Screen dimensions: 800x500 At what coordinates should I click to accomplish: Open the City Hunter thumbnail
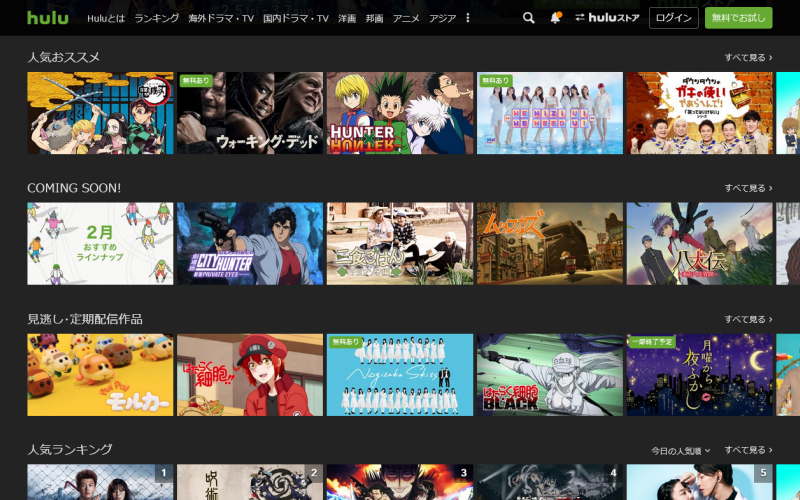point(250,244)
